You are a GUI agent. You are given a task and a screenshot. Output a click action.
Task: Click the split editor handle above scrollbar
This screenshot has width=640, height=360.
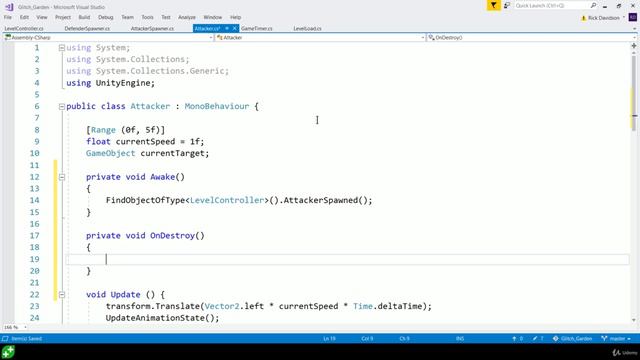click(634, 46)
